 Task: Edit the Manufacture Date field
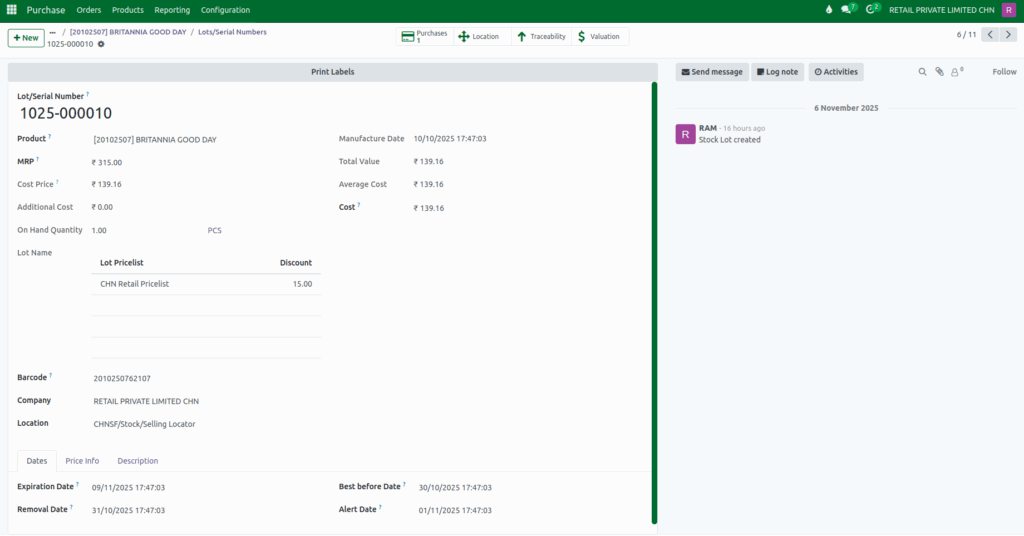450,138
